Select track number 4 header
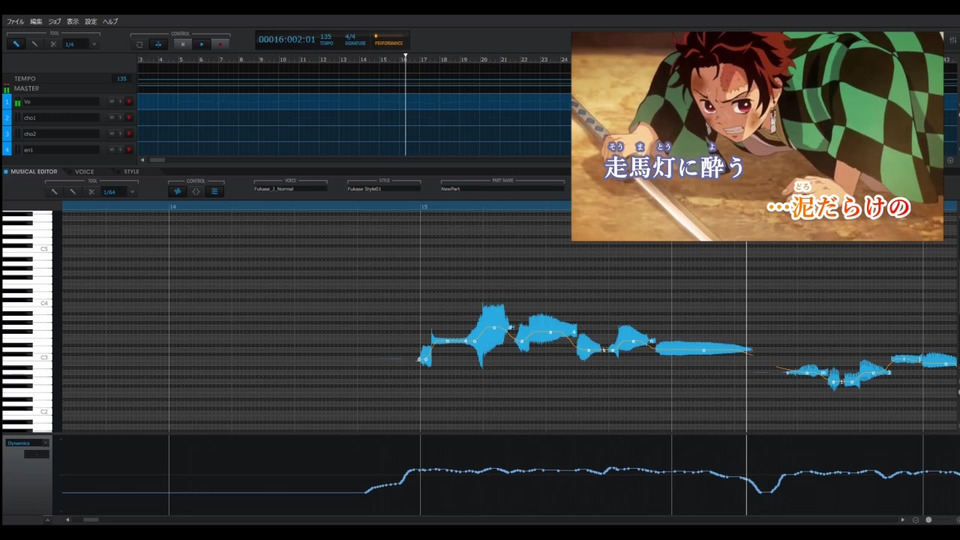The image size is (960, 540). click(7, 149)
